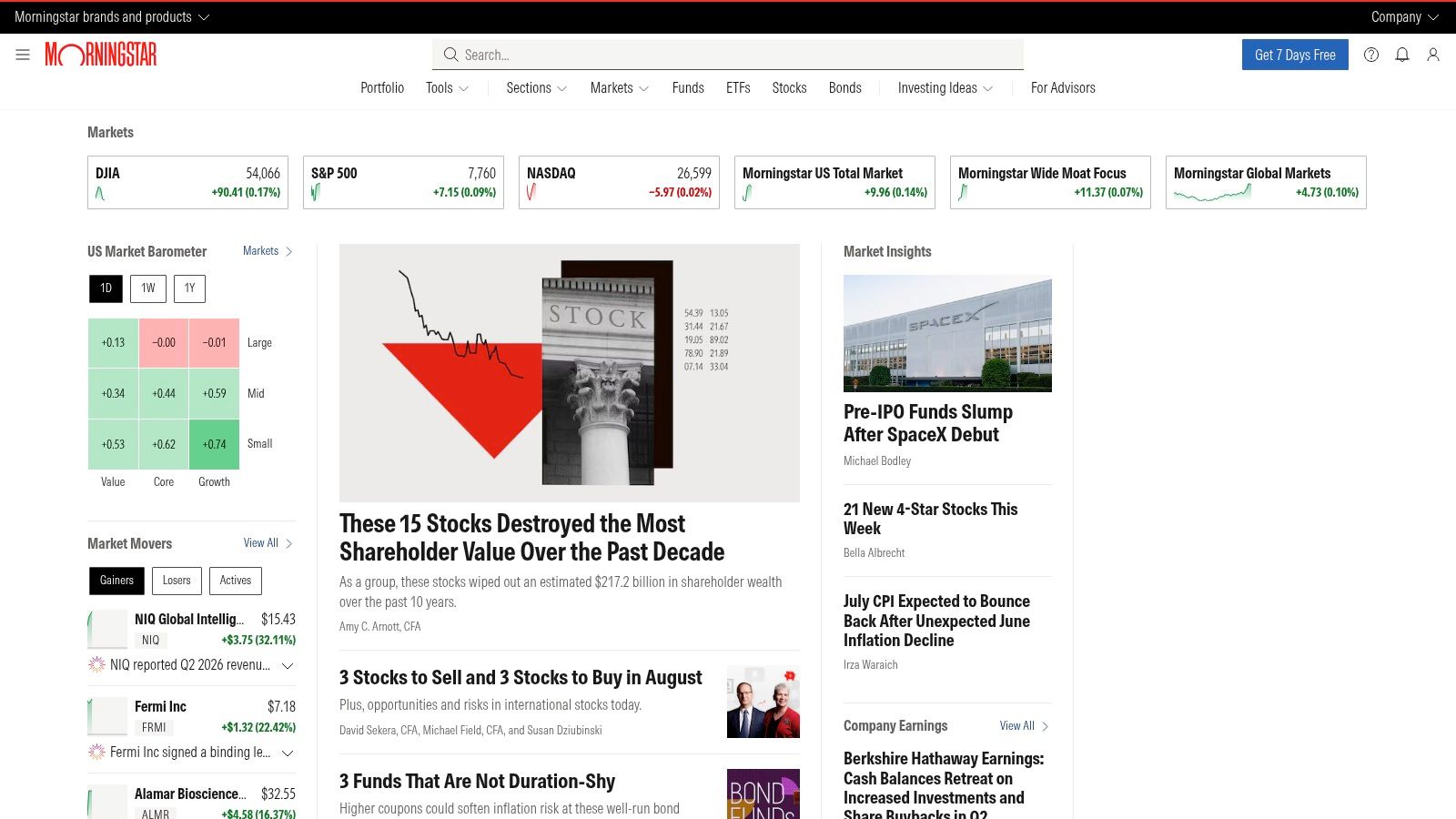Click the Large Value barometer cell +0.13

113,343
